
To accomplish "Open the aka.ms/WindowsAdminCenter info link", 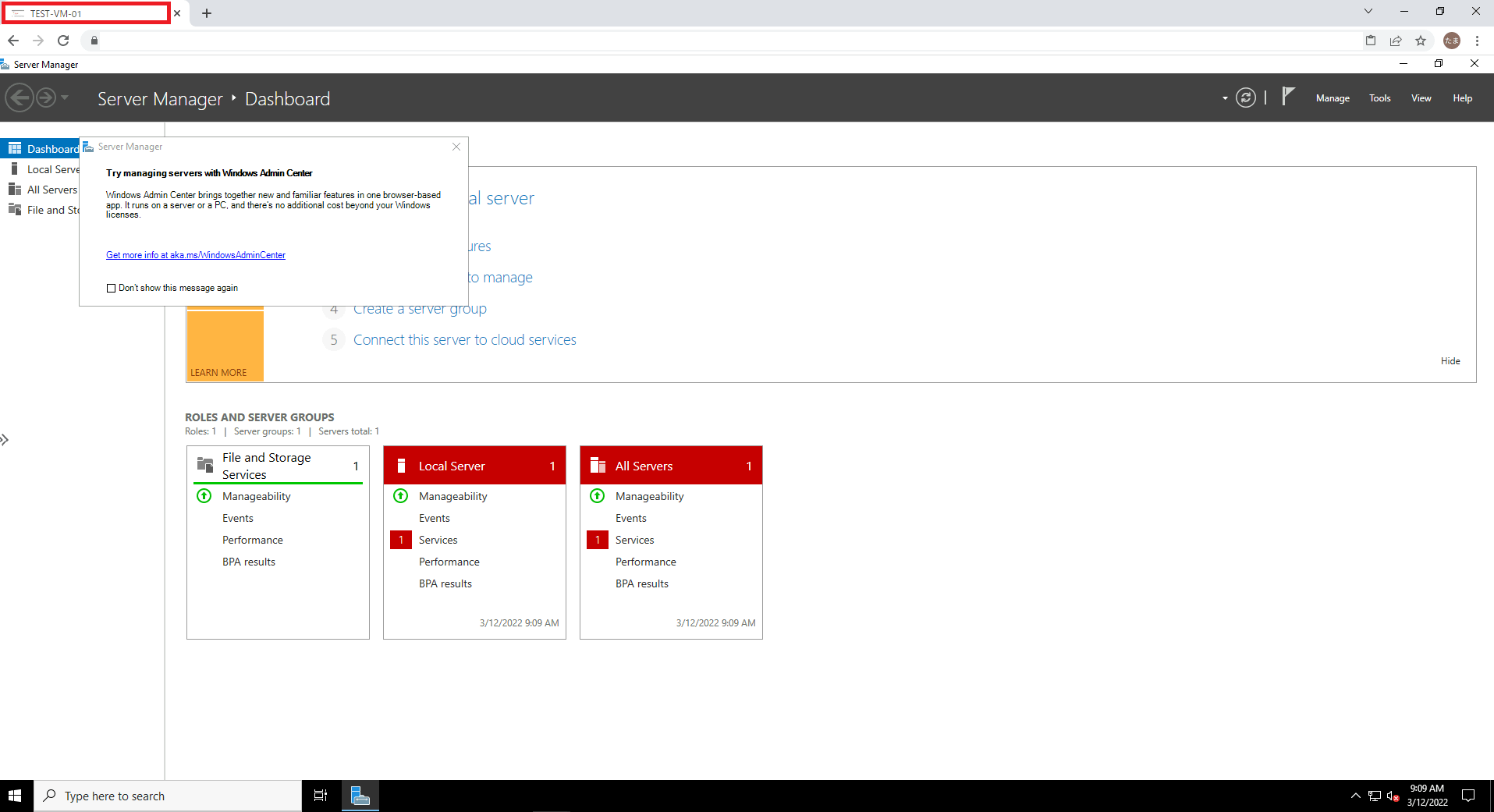I will pyautogui.click(x=196, y=255).
